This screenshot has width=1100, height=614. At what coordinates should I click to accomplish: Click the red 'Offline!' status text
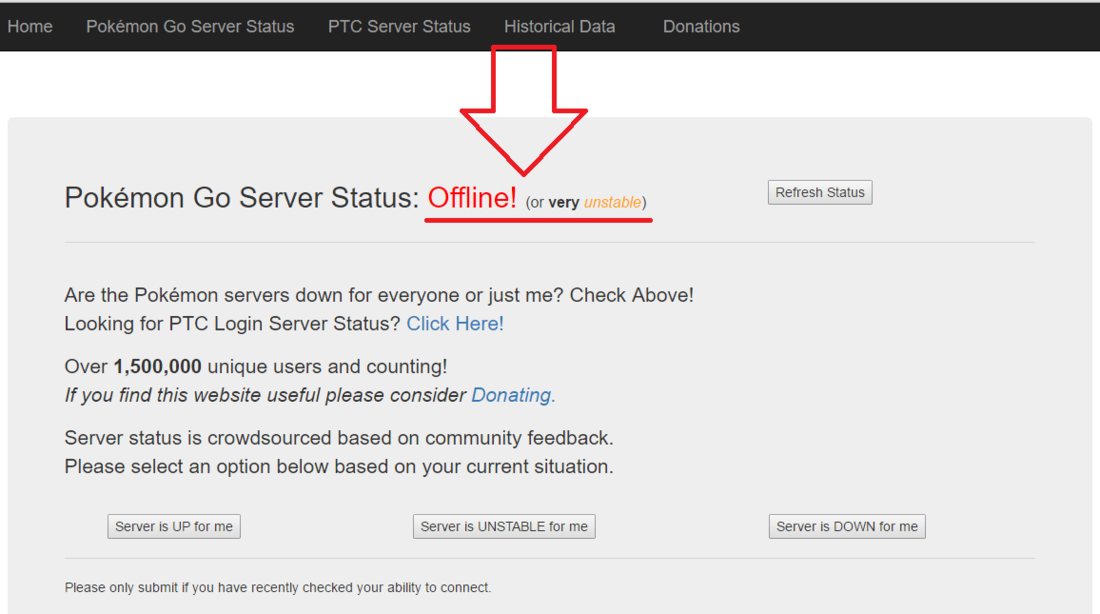472,198
